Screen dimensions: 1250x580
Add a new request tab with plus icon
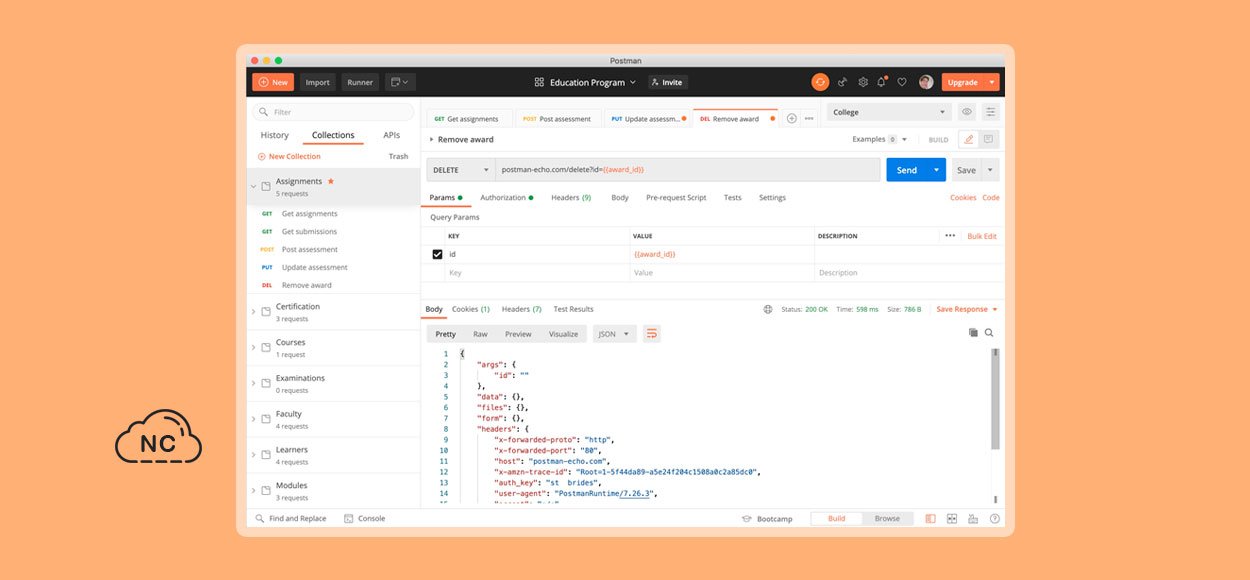[791, 118]
